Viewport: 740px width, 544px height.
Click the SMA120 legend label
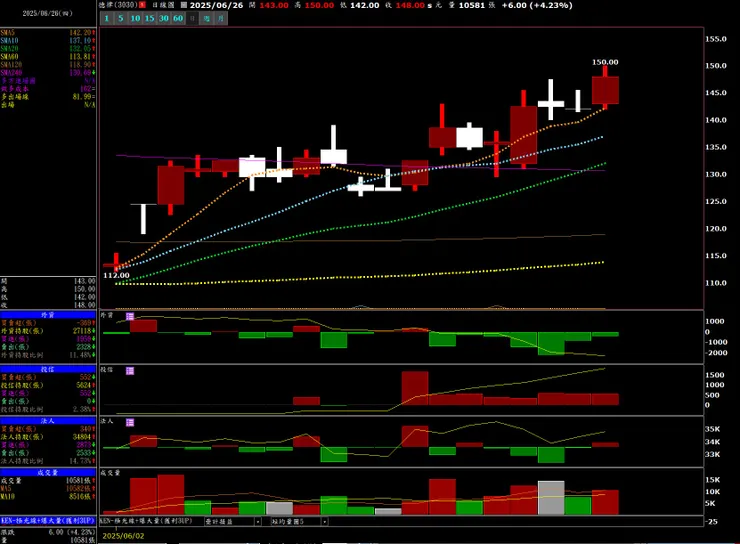[11, 65]
